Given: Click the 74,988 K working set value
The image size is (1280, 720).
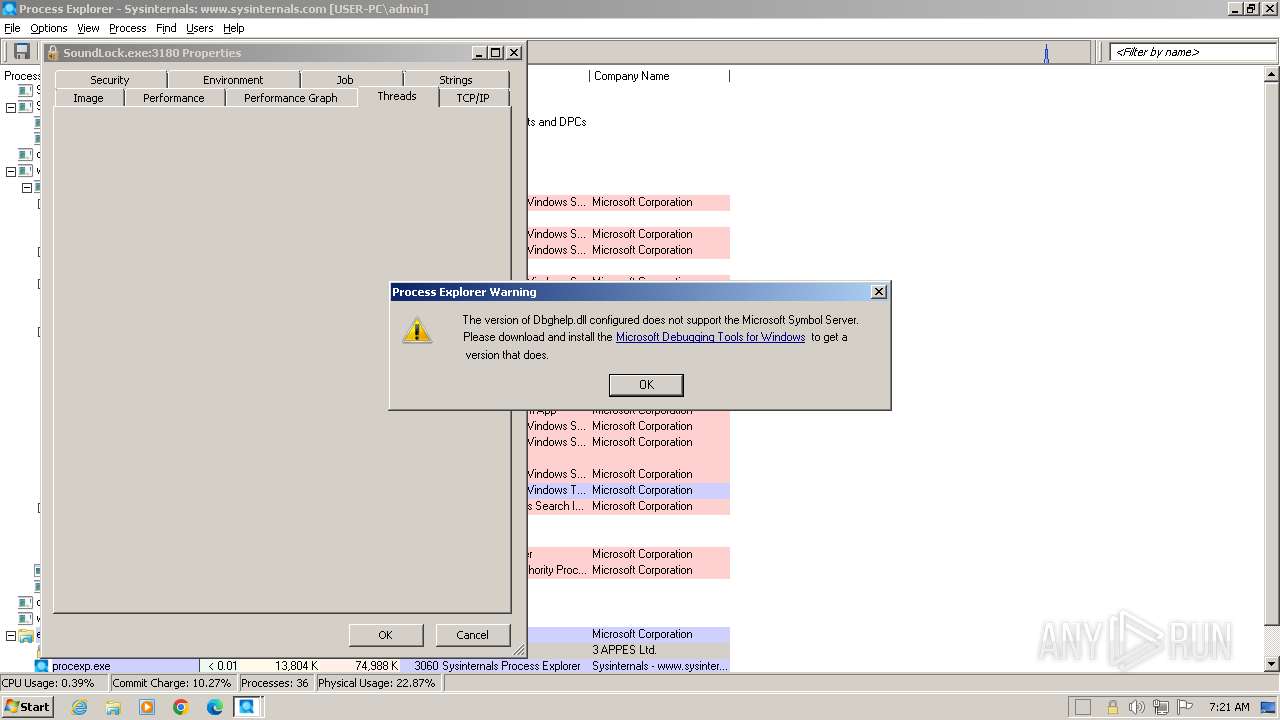Looking at the screenshot, I should [x=376, y=666].
